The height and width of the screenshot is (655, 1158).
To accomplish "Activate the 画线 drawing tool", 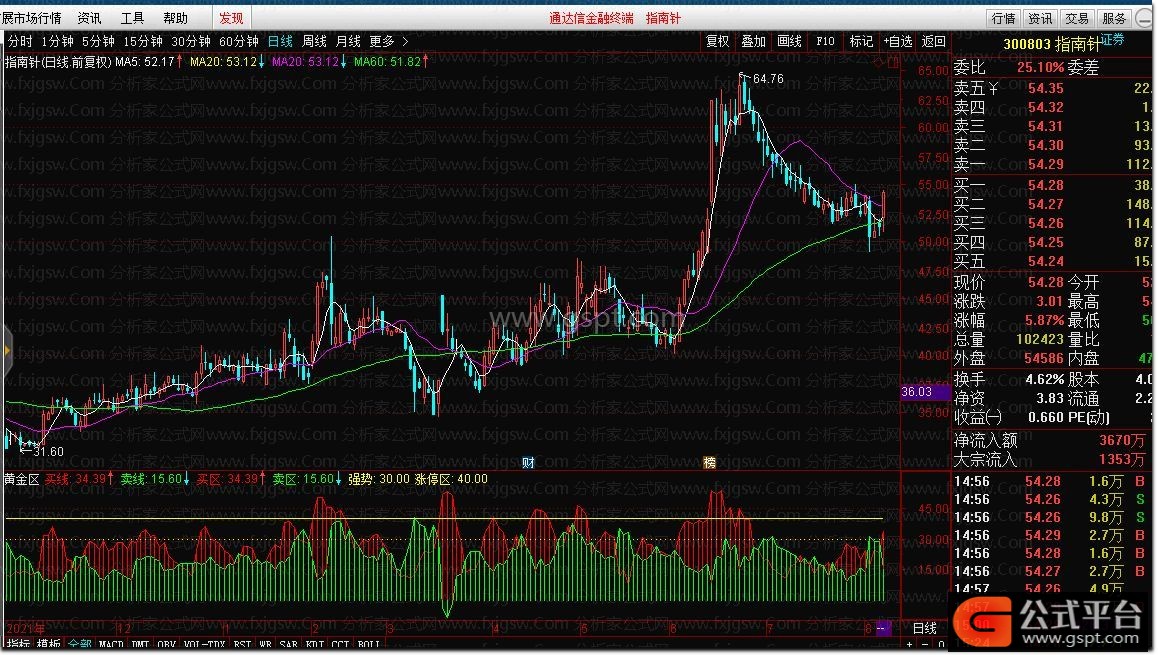I will (x=789, y=41).
